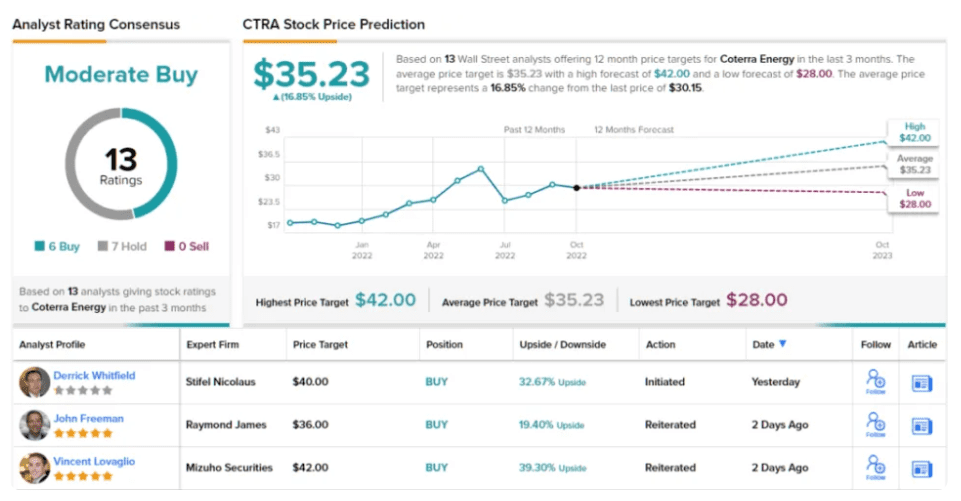961x501 pixels.
Task: Follow analyst Derrick Whitfield
Action: coord(876,381)
